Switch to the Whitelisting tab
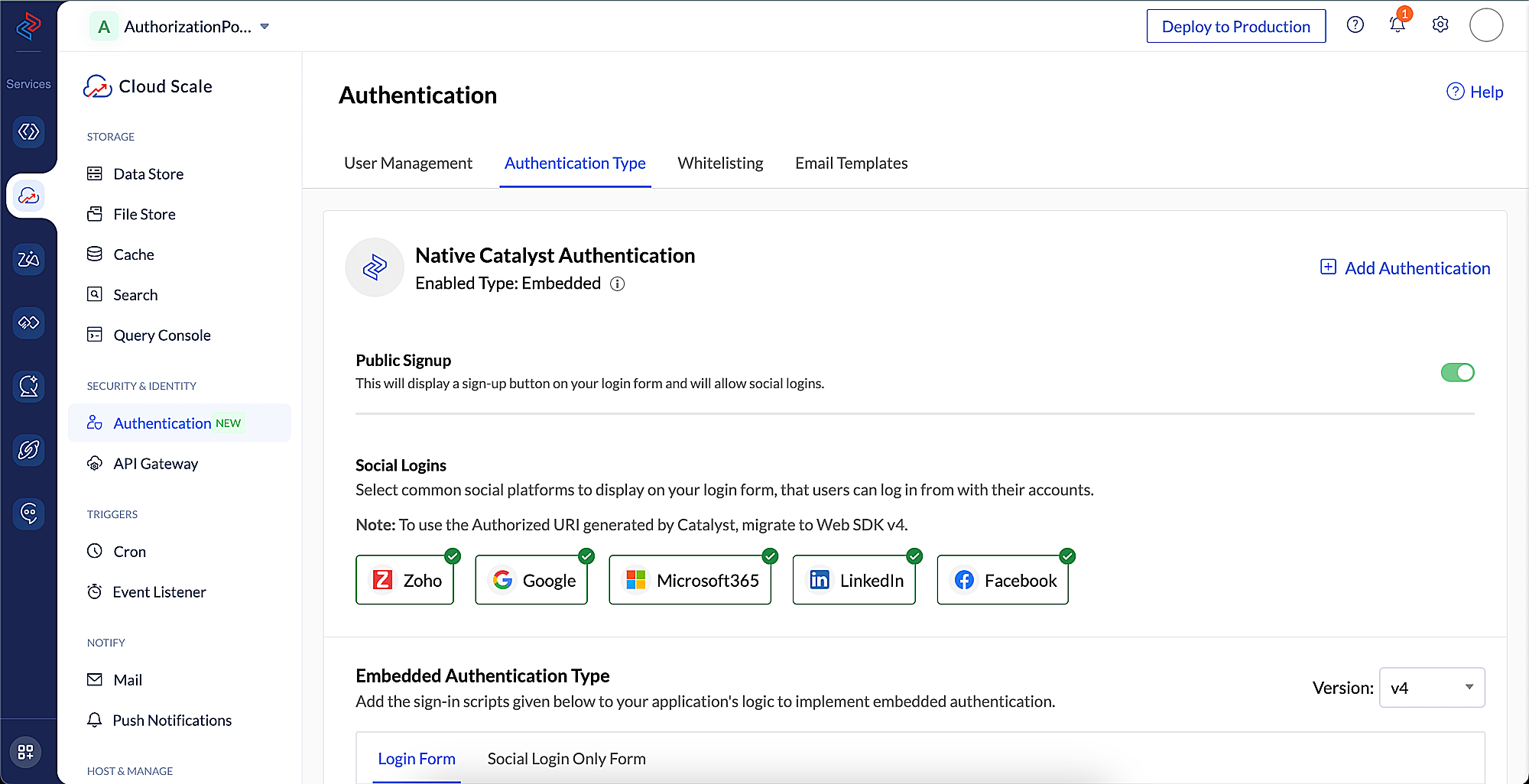This screenshot has height=784, width=1529. pos(720,164)
